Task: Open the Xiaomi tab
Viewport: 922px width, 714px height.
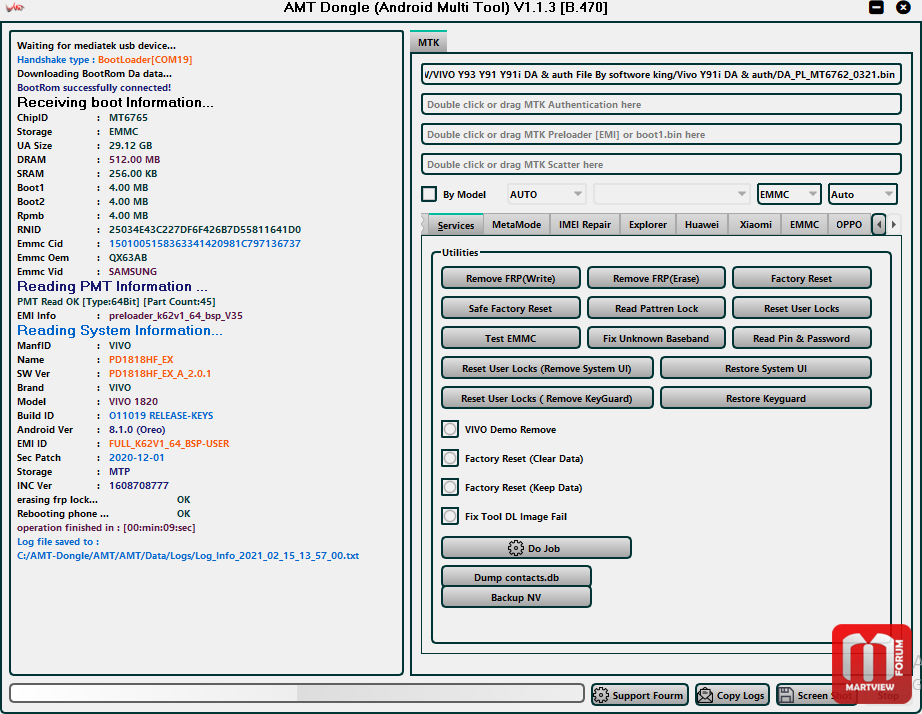Action: pyautogui.click(x=755, y=225)
